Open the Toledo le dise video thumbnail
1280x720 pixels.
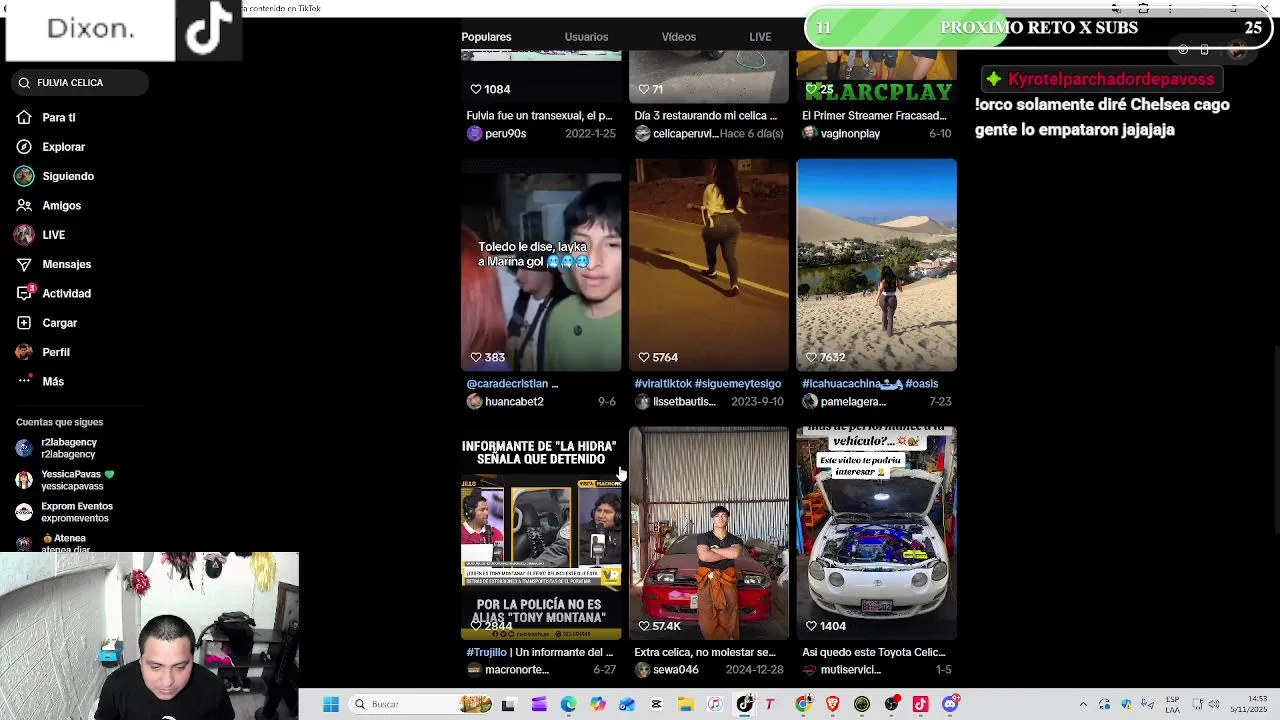tap(541, 265)
